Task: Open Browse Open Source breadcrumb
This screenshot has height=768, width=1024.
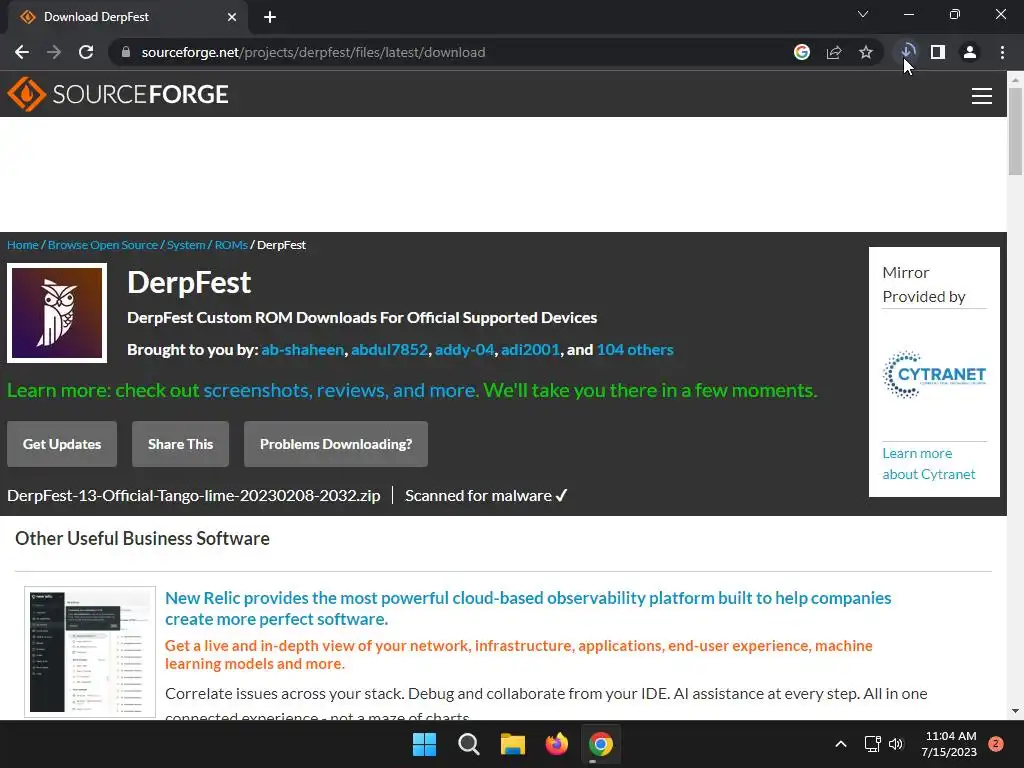Action: click(x=103, y=245)
